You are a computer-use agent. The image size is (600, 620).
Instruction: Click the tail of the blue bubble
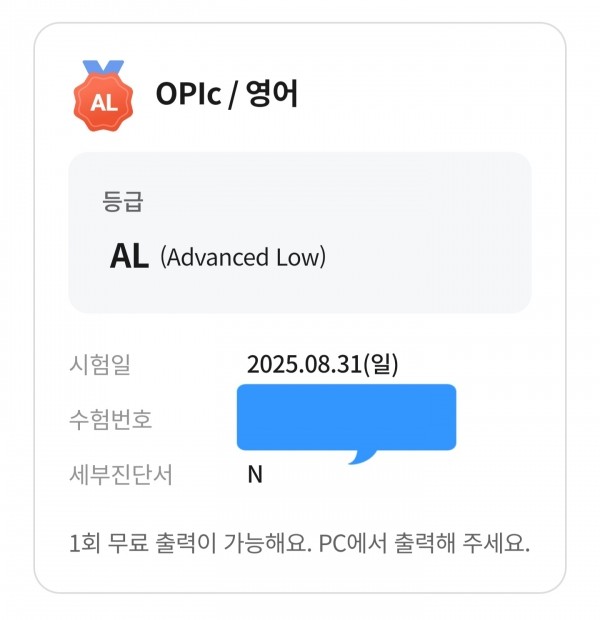[362, 457]
